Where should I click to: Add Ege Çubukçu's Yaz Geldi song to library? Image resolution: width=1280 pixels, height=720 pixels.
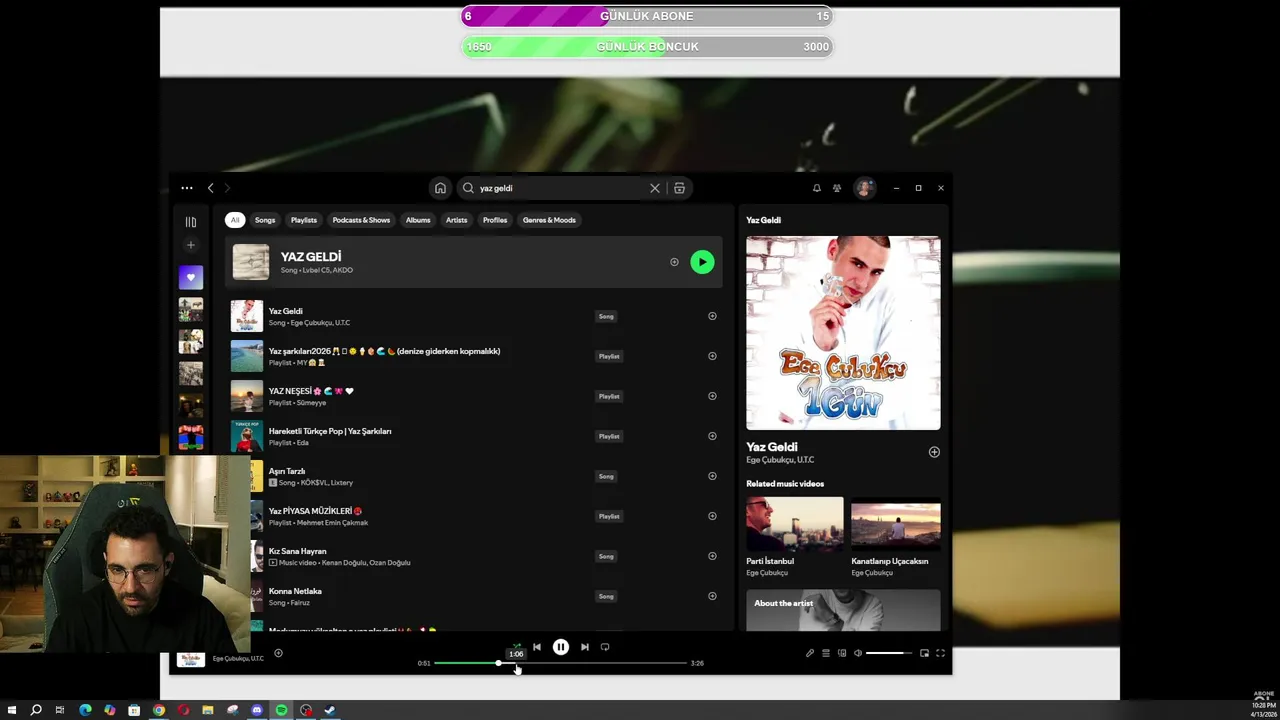click(712, 316)
